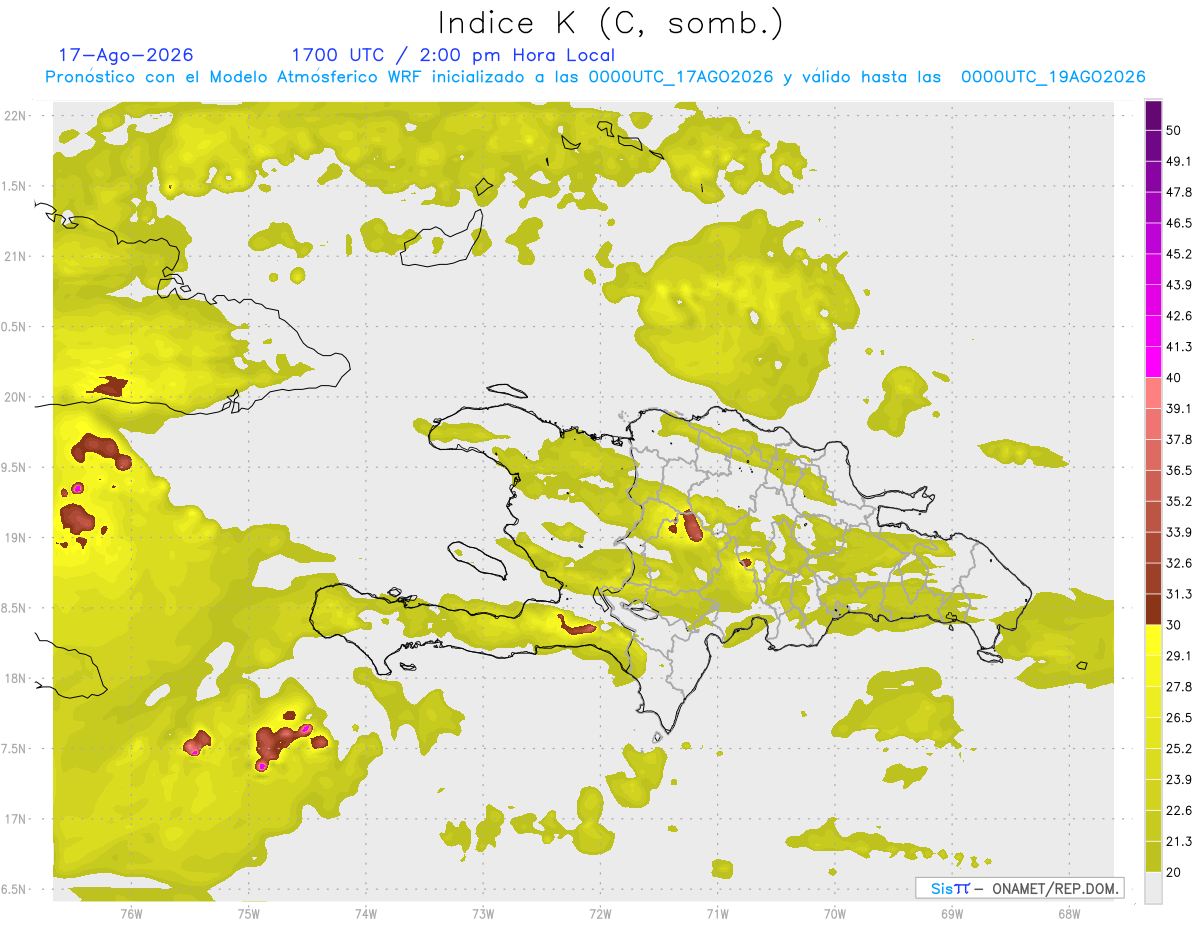
Task: Pick the salmon swatch between 39.1 and 40
Action: 1153,393
